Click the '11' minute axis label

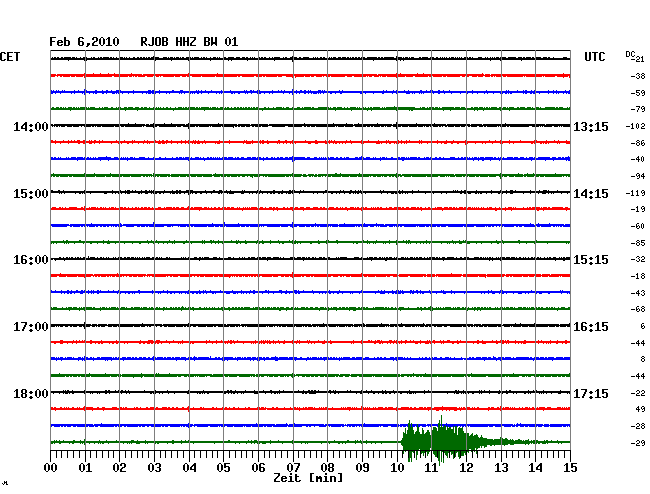pyautogui.click(x=432, y=468)
